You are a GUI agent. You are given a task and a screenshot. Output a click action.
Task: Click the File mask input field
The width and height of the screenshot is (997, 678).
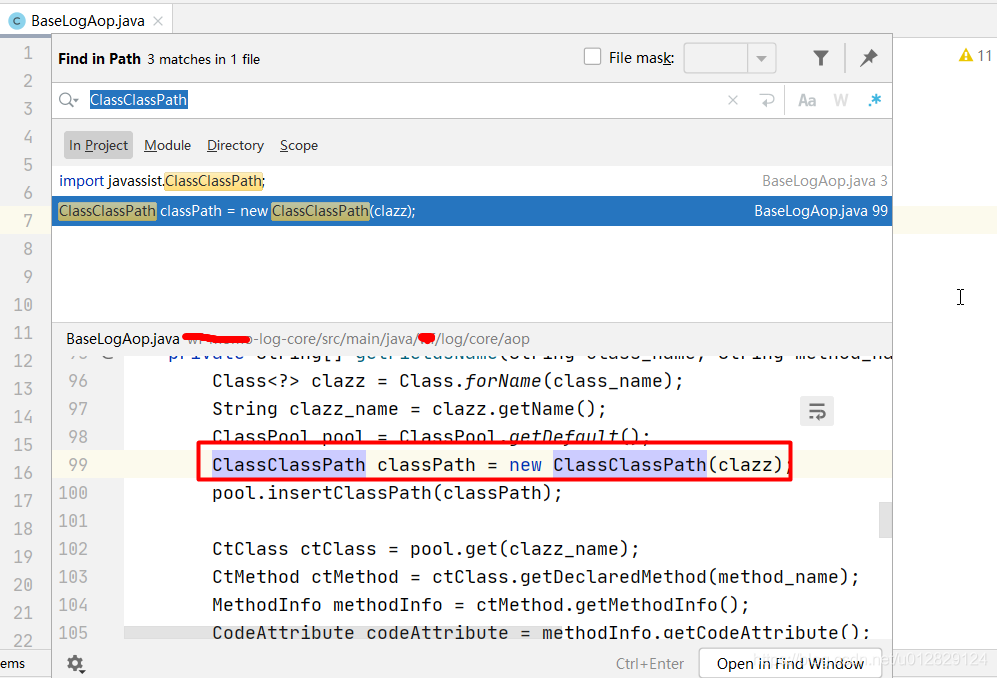pos(715,59)
